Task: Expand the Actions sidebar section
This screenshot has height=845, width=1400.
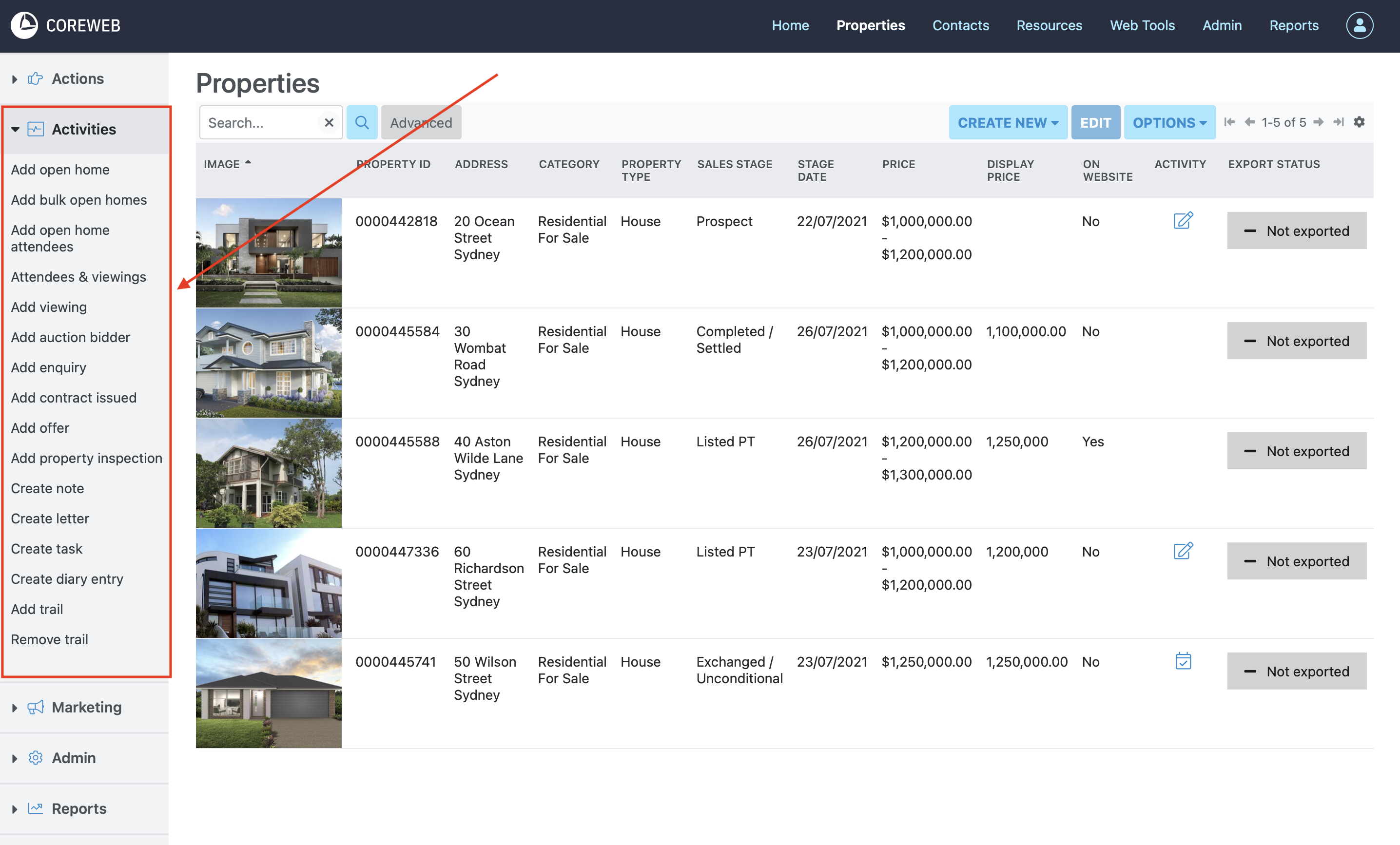Action: coord(78,79)
